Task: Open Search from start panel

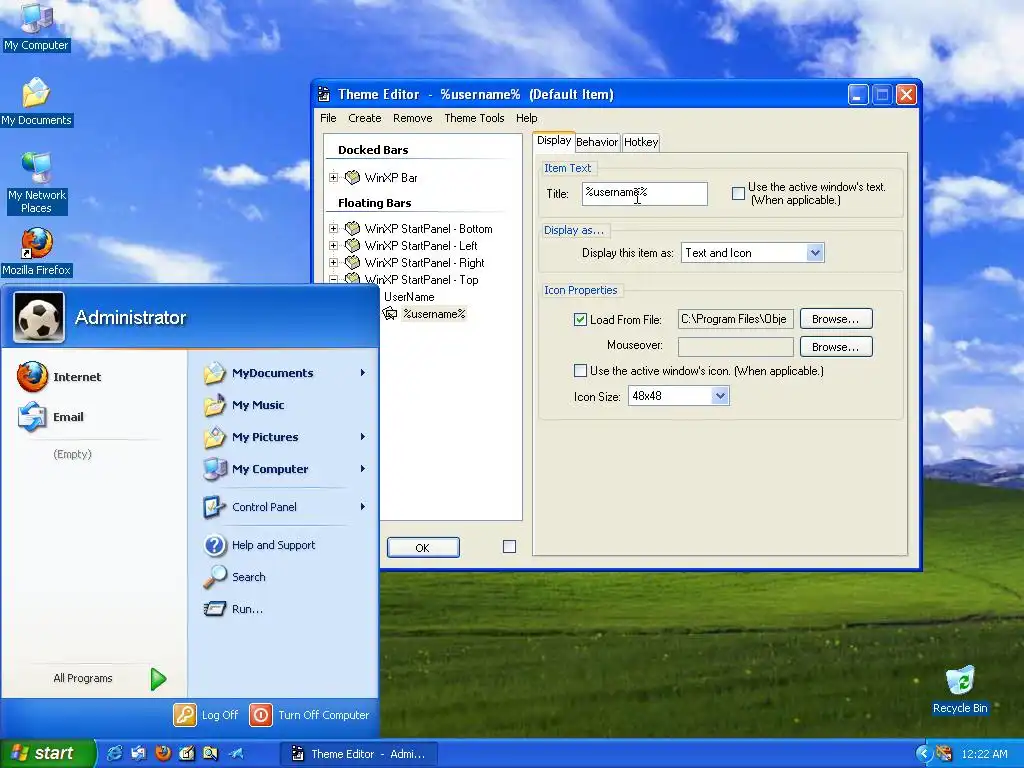Action: click(234, 577)
